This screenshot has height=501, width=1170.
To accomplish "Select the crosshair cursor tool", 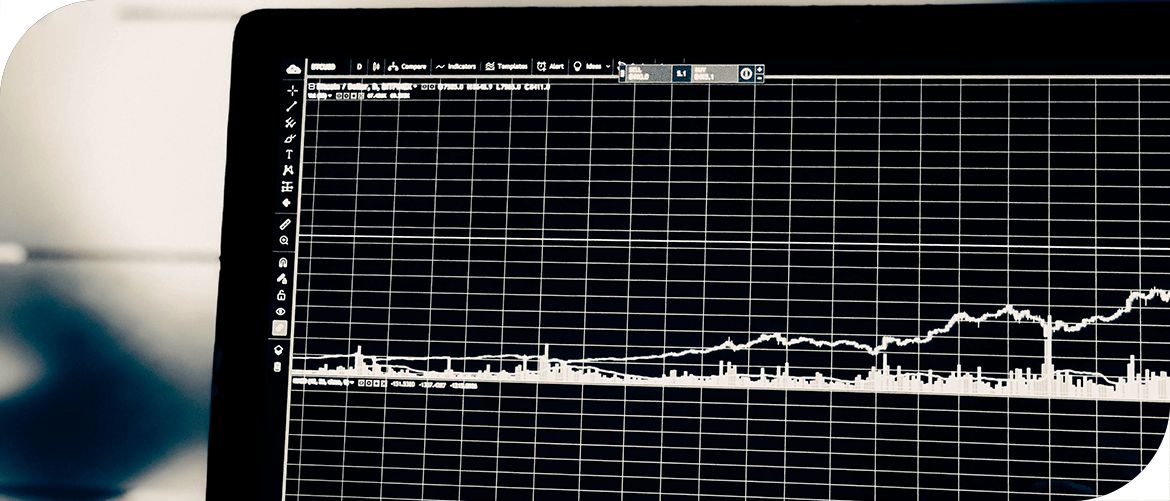I will (x=292, y=90).
